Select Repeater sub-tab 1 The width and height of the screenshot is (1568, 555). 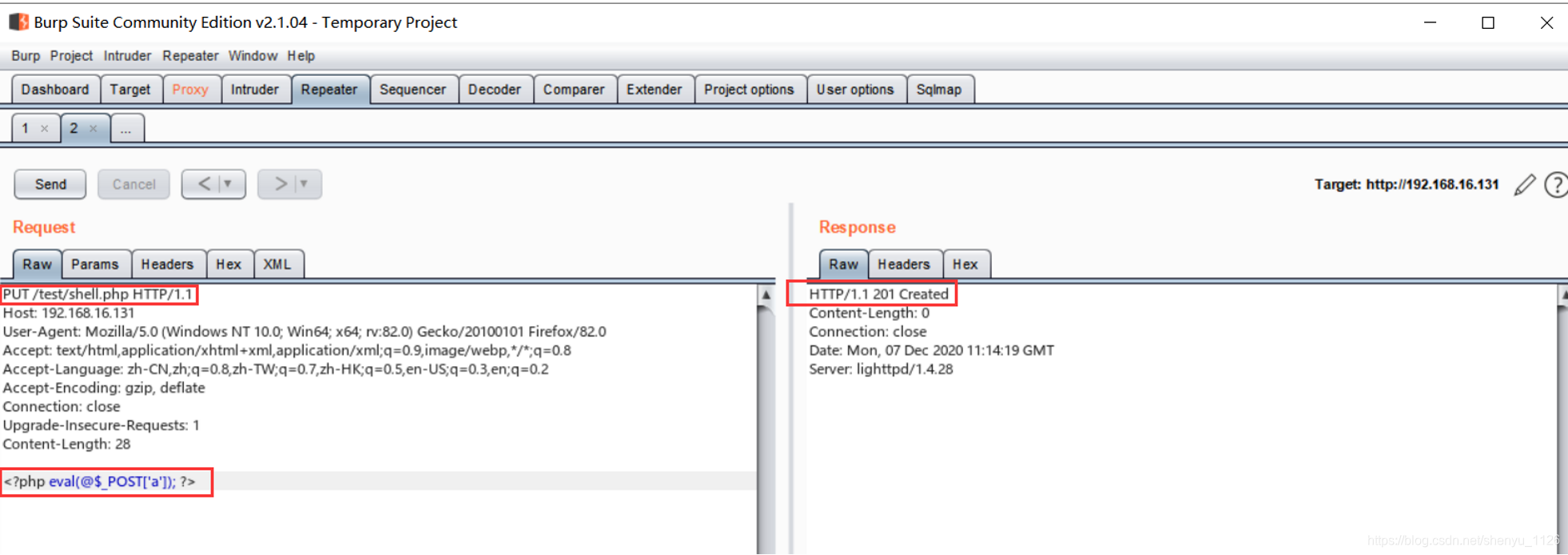35,128
